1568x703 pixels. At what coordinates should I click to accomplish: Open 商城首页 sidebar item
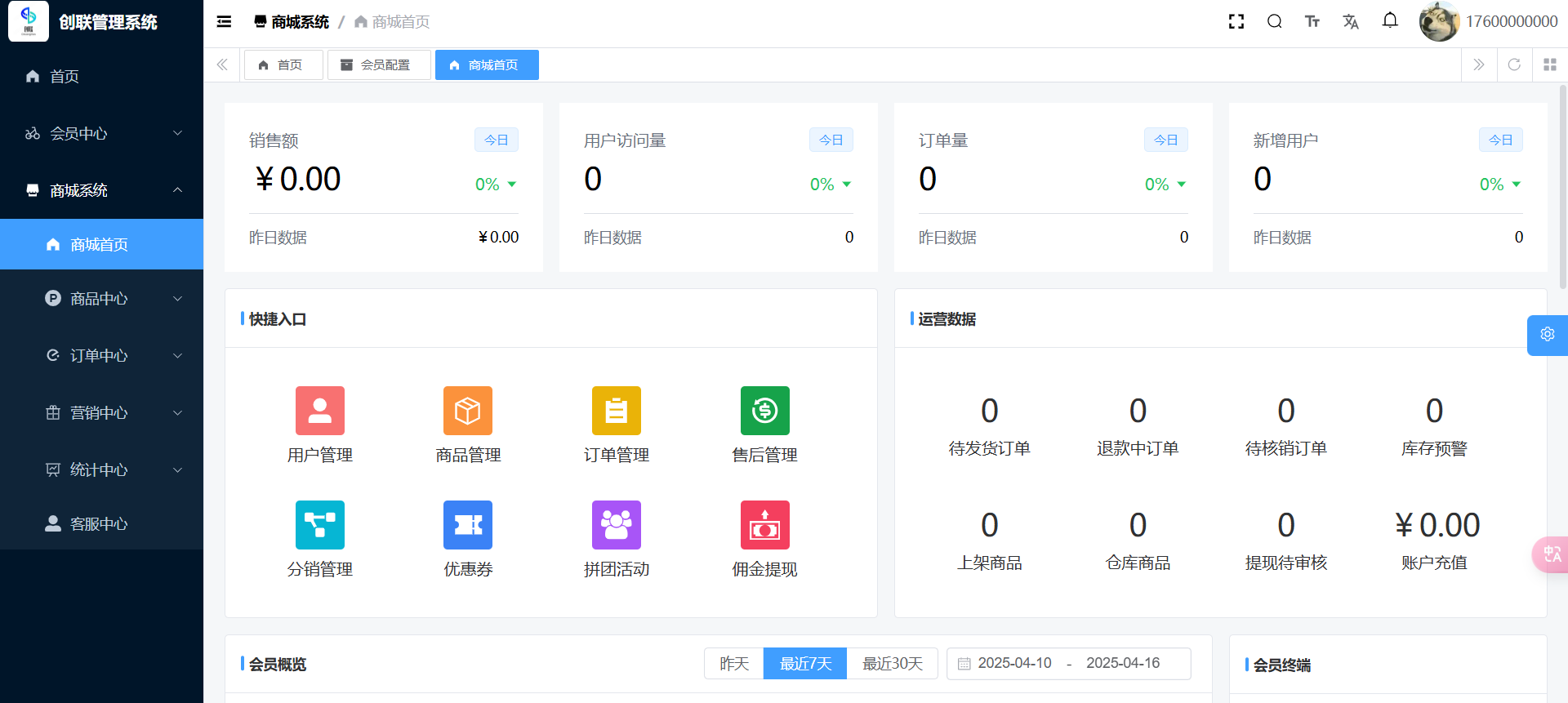(101, 244)
